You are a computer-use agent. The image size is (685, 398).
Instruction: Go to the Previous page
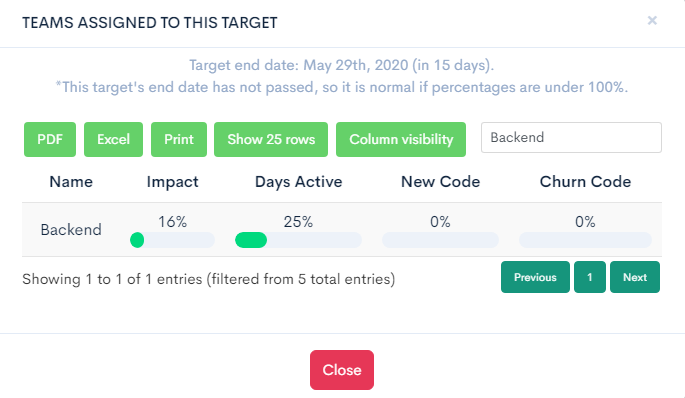pos(535,277)
